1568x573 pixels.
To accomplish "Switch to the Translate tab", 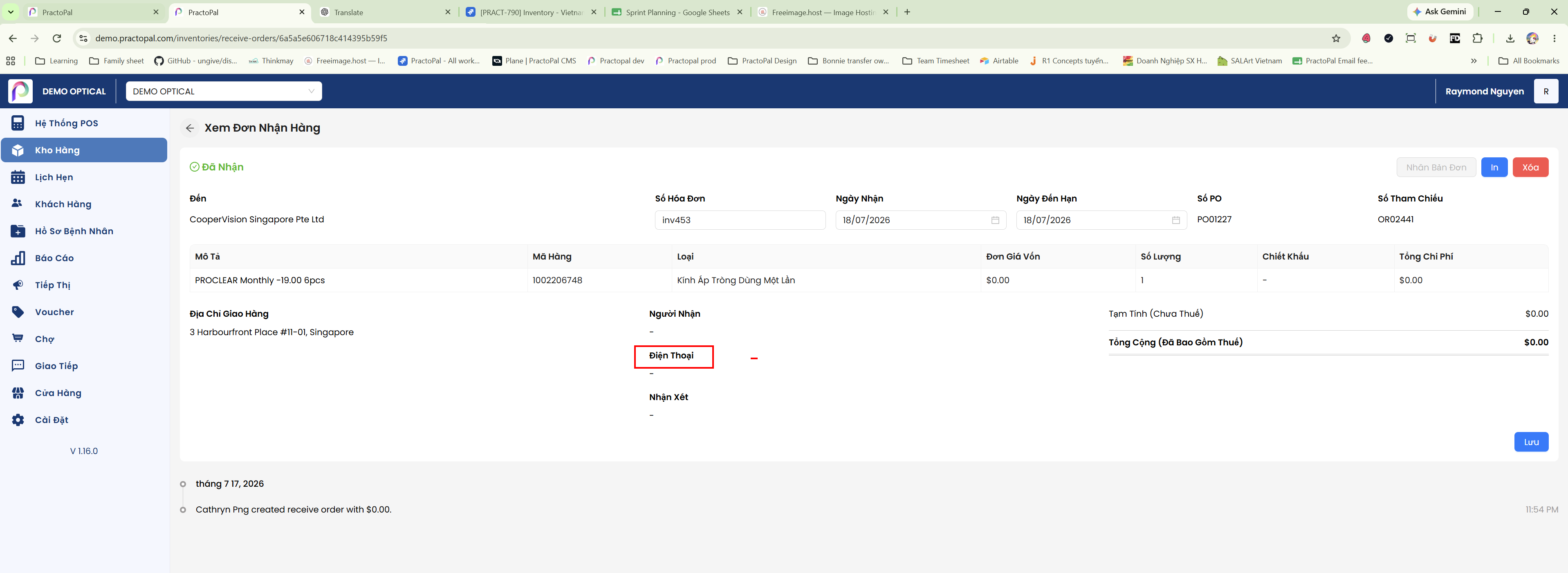I will coord(386,12).
